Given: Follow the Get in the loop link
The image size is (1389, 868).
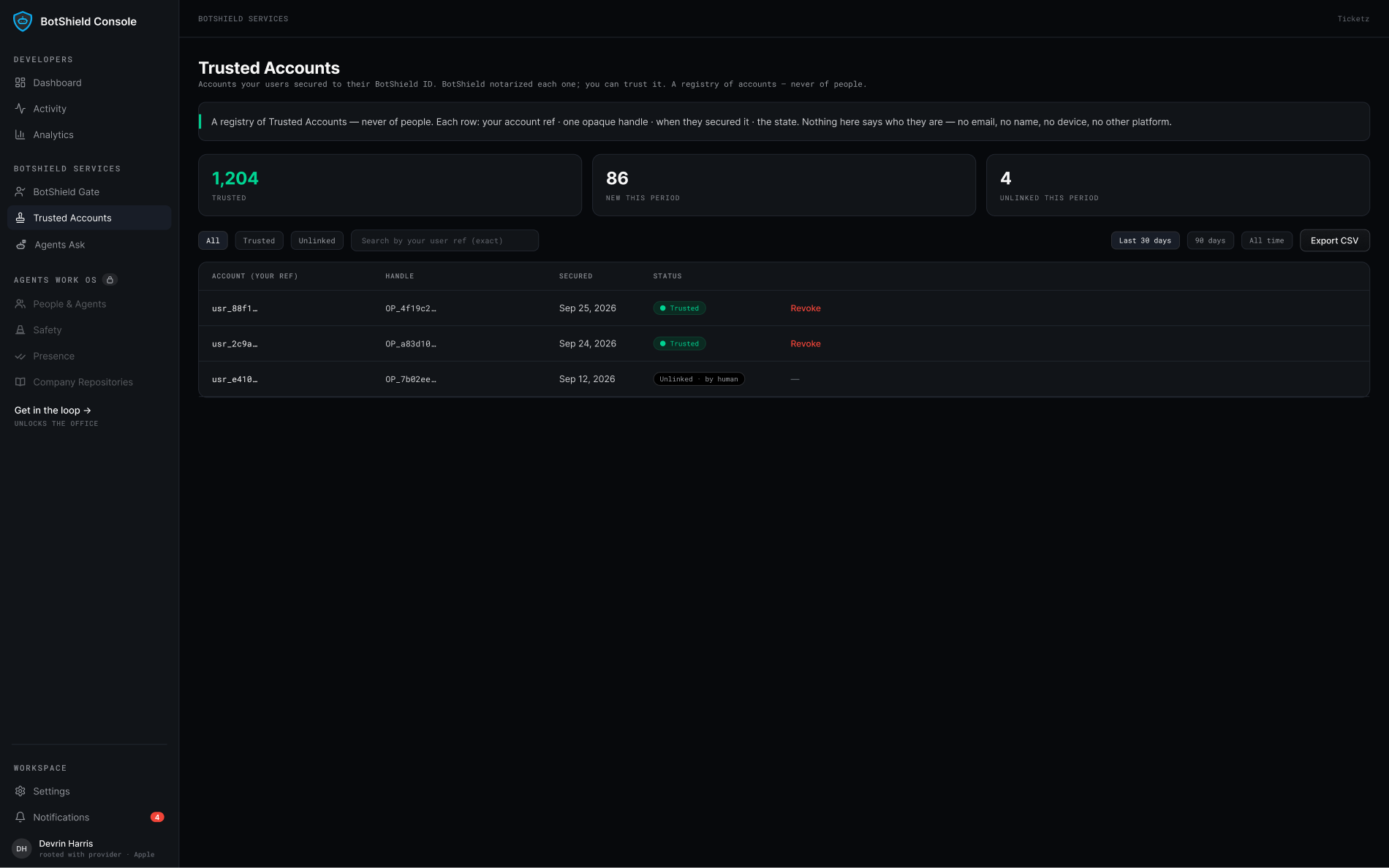Looking at the screenshot, I should coord(53,411).
